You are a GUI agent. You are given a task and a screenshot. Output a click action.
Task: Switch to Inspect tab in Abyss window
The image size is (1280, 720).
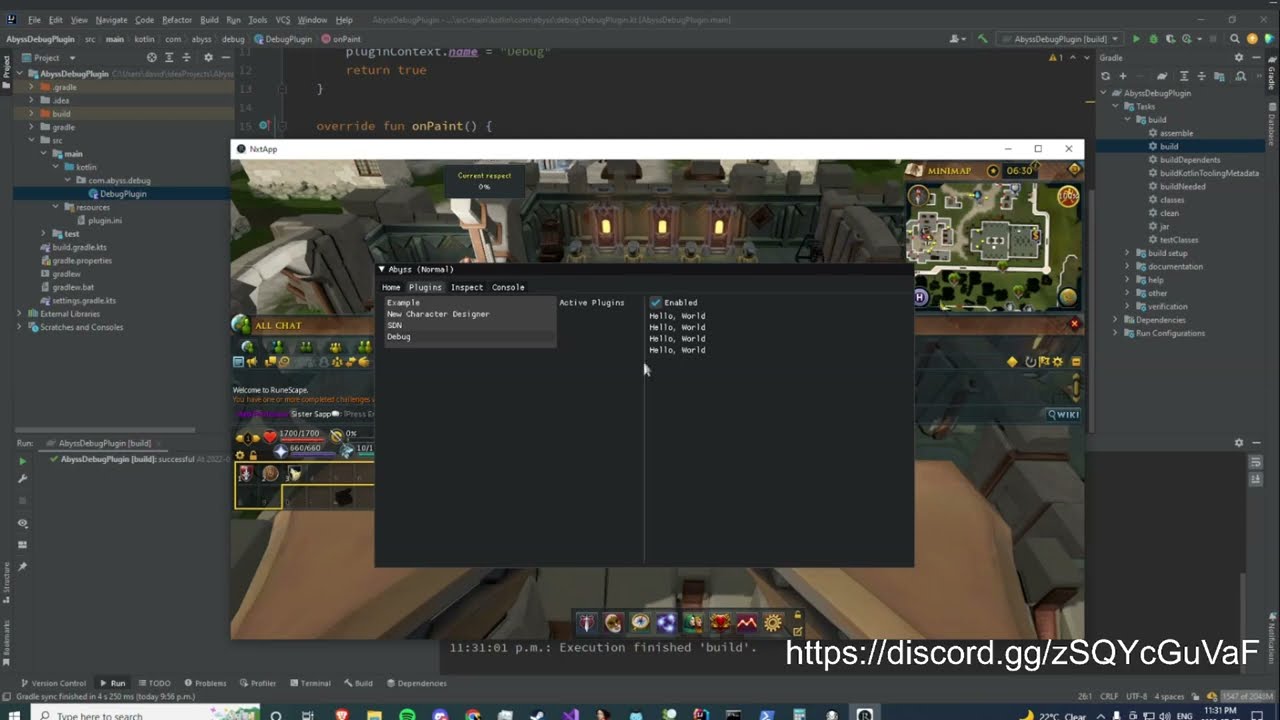[x=467, y=287]
